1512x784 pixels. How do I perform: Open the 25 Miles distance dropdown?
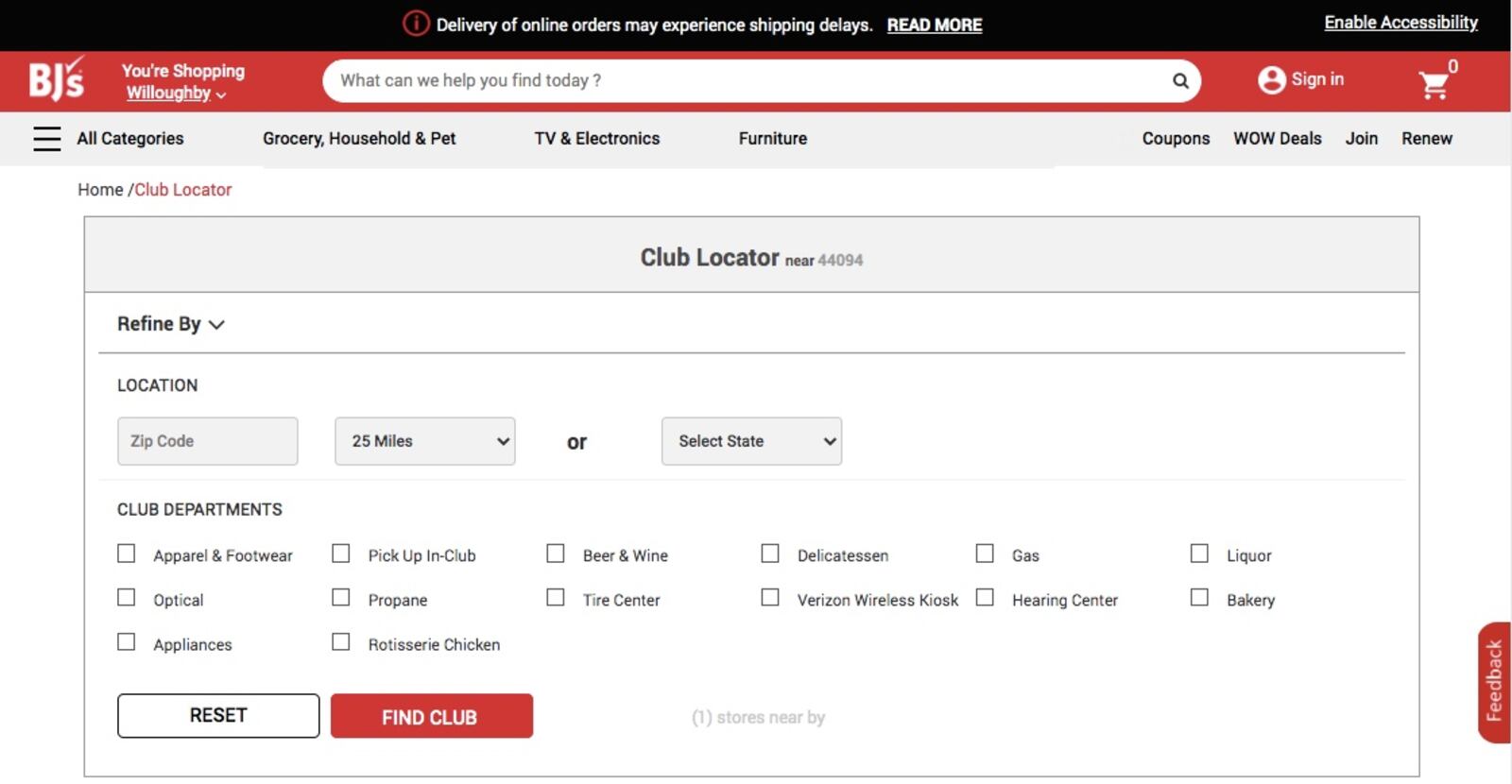click(424, 441)
